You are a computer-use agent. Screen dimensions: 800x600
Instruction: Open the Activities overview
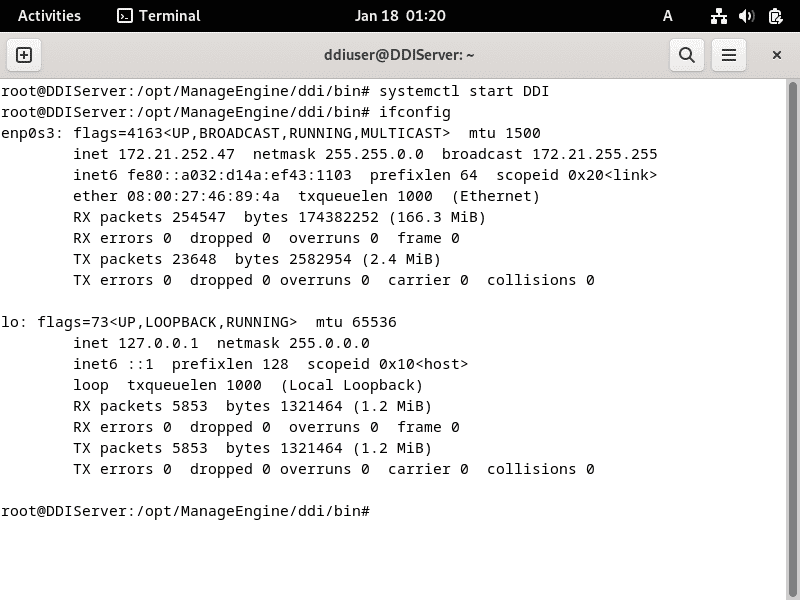click(x=49, y=16)
